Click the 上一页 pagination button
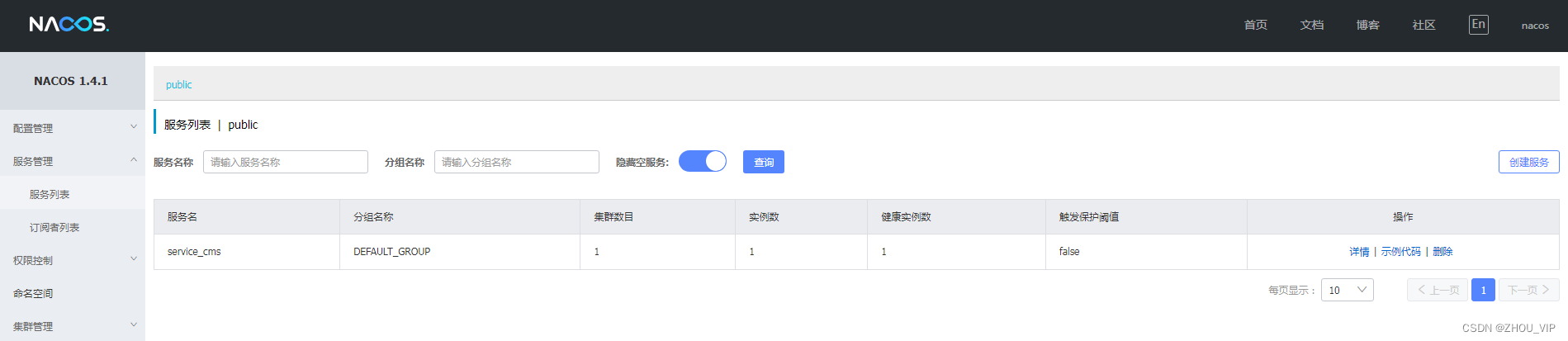Image resolution: width=1568 pixels, height=341 pixels. click(1438, 290)
